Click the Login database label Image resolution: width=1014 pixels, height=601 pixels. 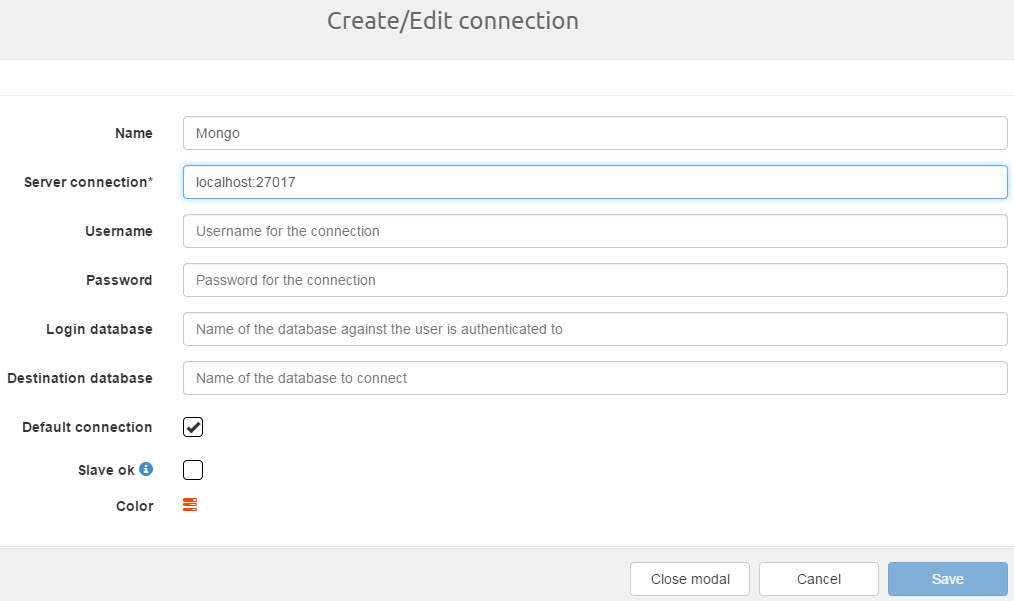[99, 329]
